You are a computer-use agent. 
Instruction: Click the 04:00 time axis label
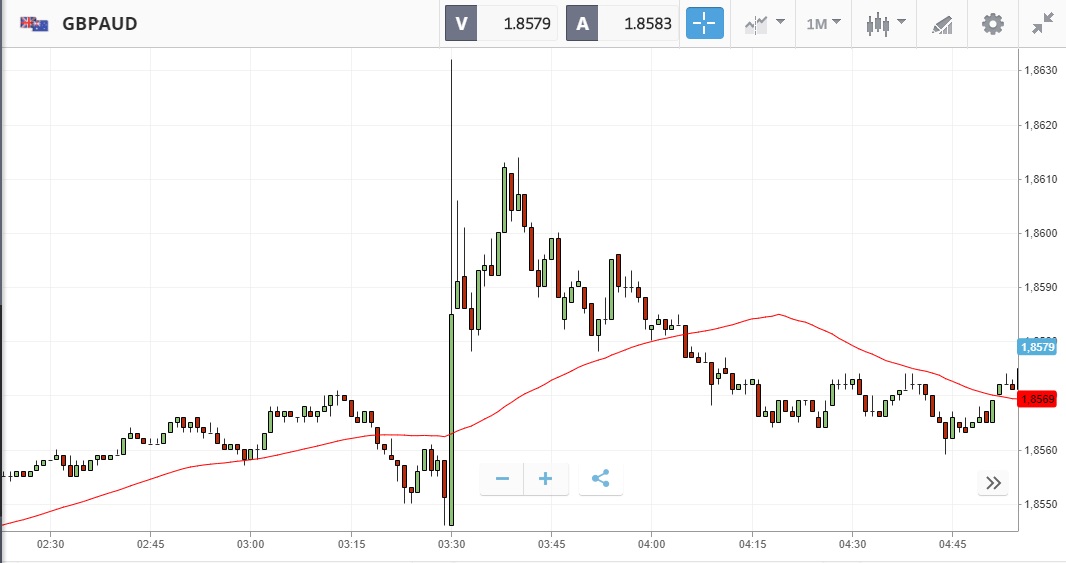(x=652, y=544)
